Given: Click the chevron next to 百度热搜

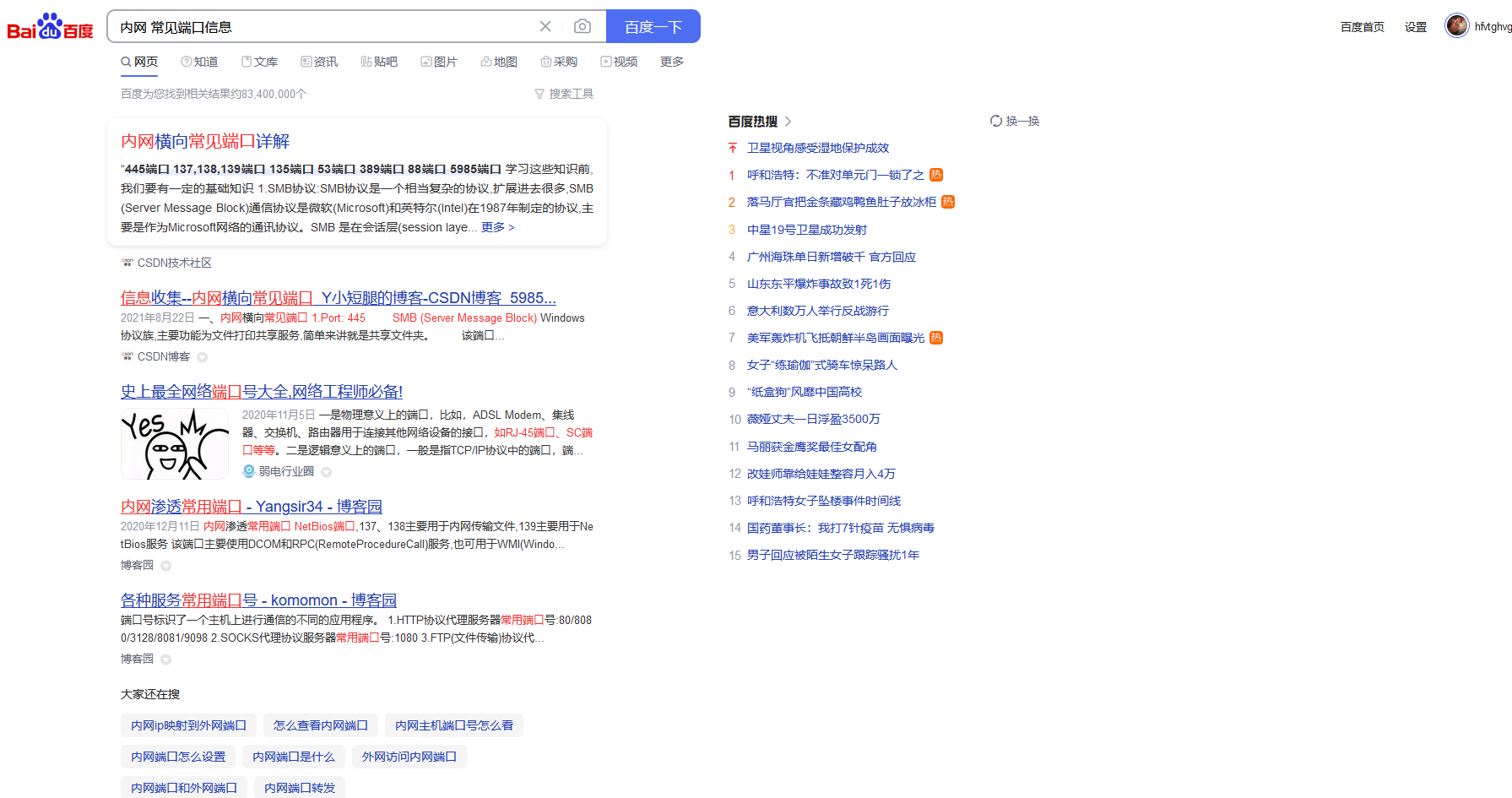Looking at the screenshot, I should point(789,122).
